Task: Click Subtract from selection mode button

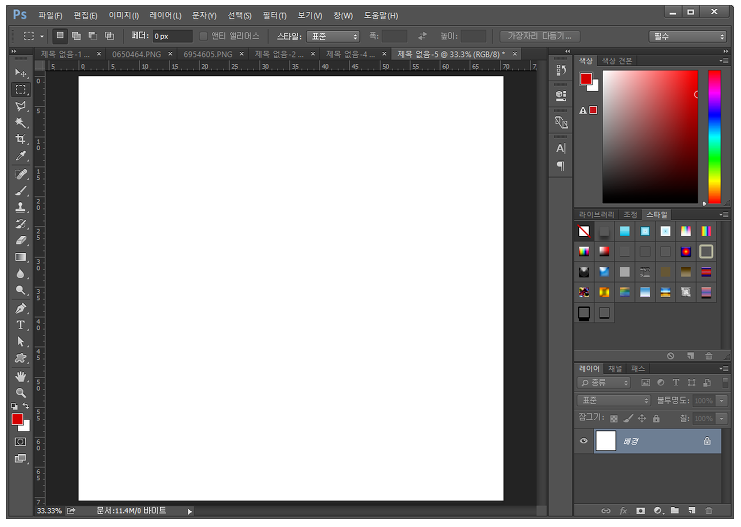Action: [93, 35]
